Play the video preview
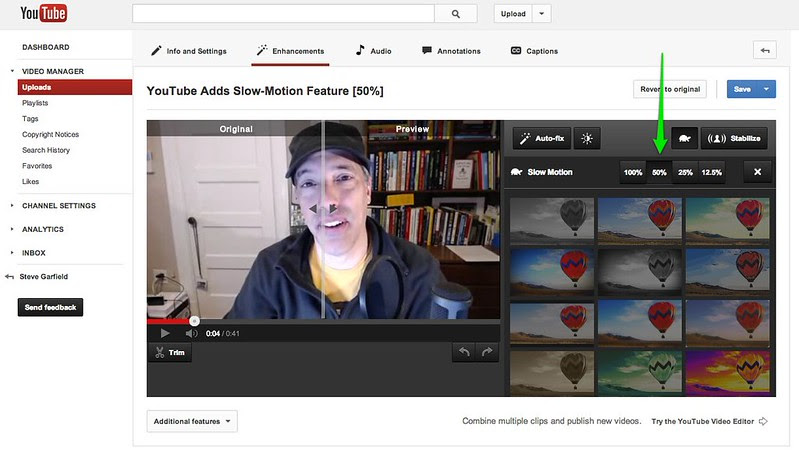The image size is (799, 458). (x=165, y=333)
